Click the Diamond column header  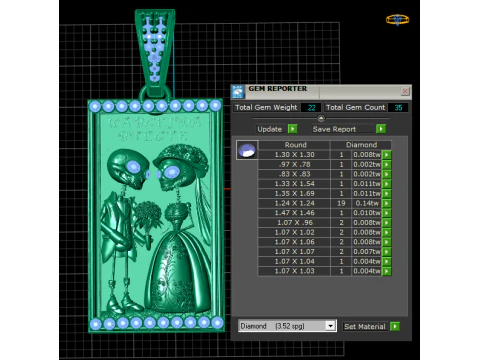(x=361, y=145)
